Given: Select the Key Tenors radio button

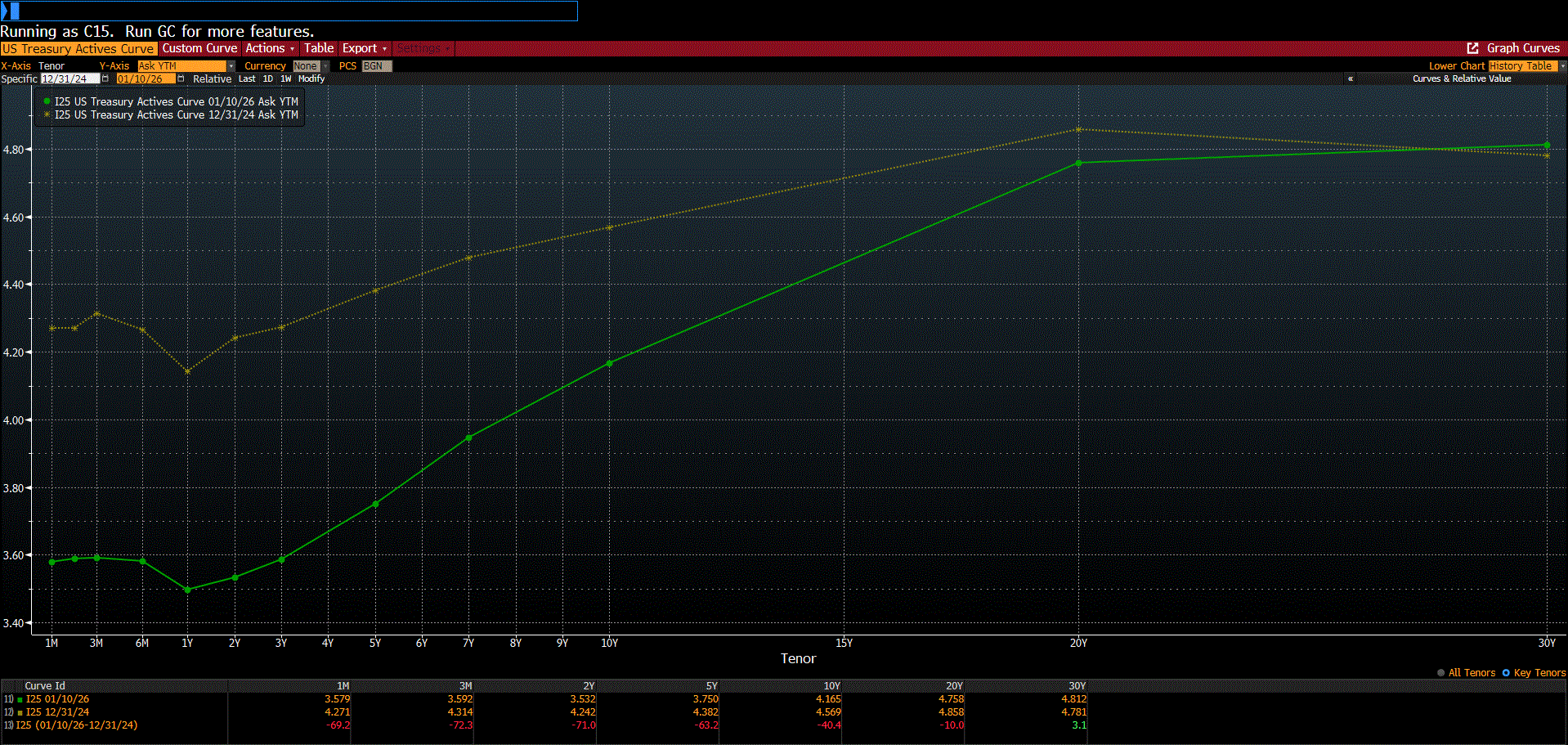Looking at the screenshot, I should (1507, 672).
